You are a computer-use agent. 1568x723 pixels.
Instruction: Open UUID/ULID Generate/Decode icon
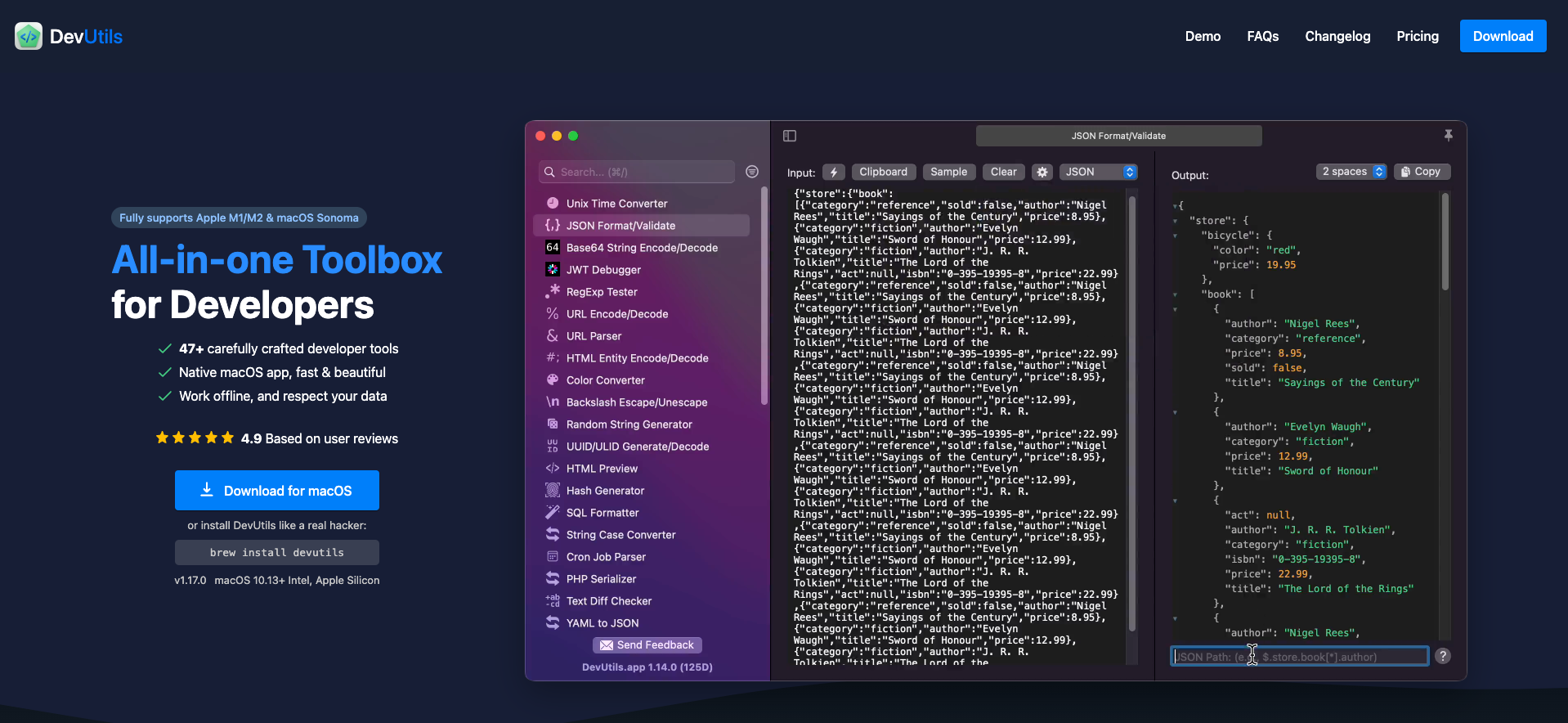(x=553, y=447)
